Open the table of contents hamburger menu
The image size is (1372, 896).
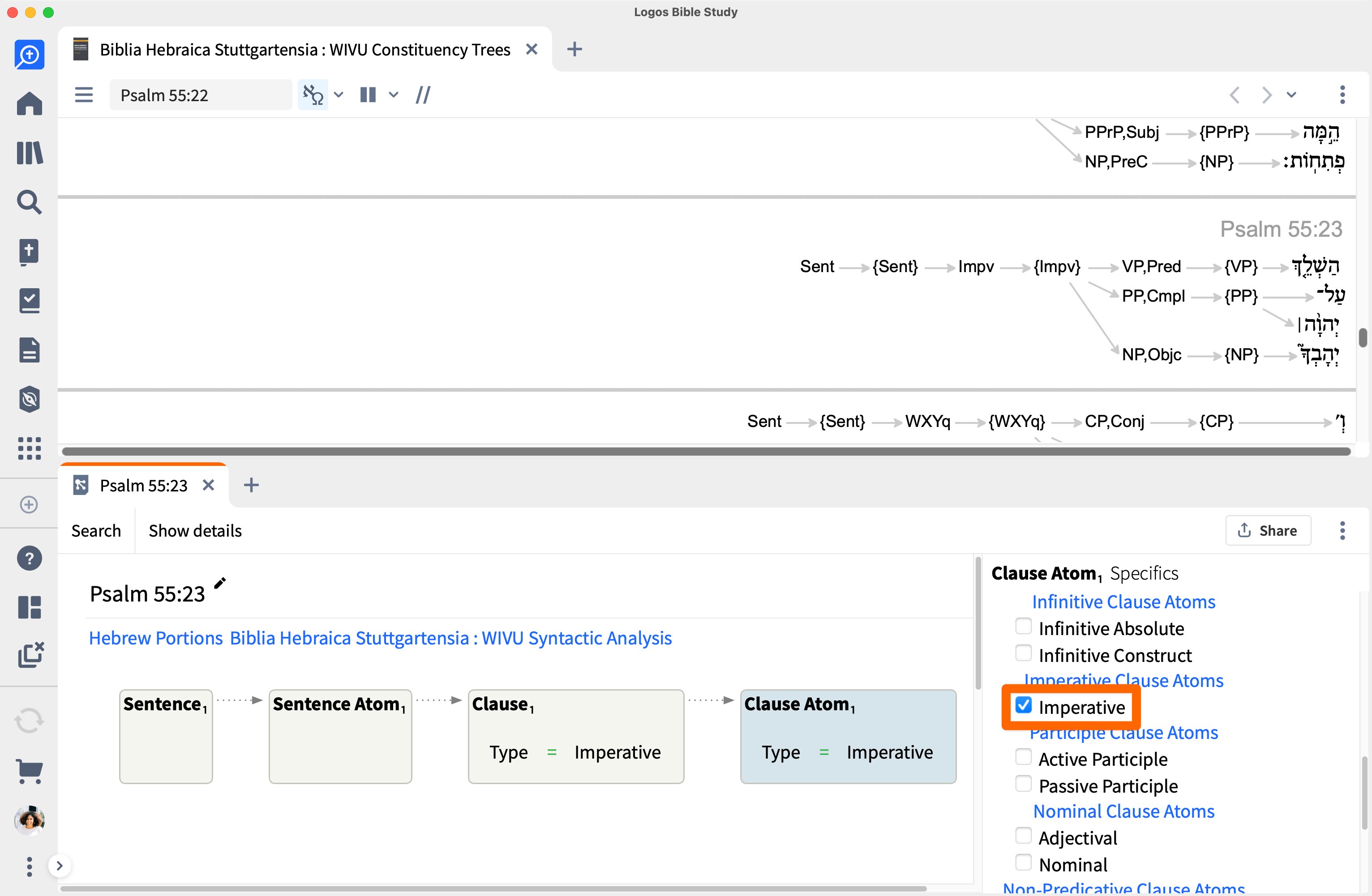pos(84,94)
